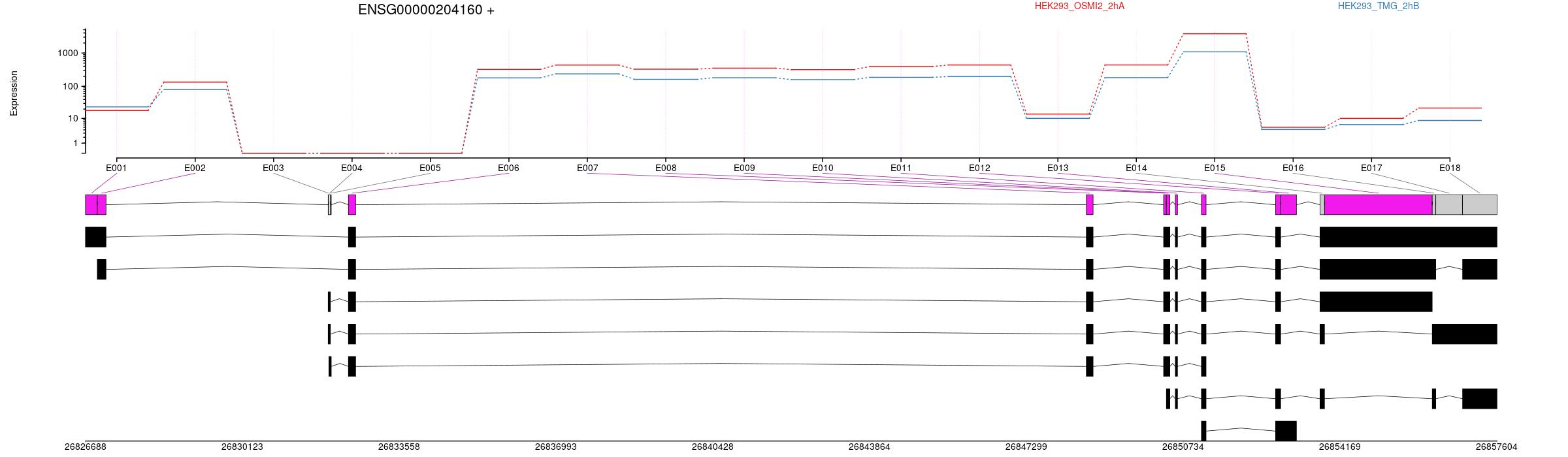Click the y-axis tick value 10
The image size is (1568, 457).
pos(73,118)
